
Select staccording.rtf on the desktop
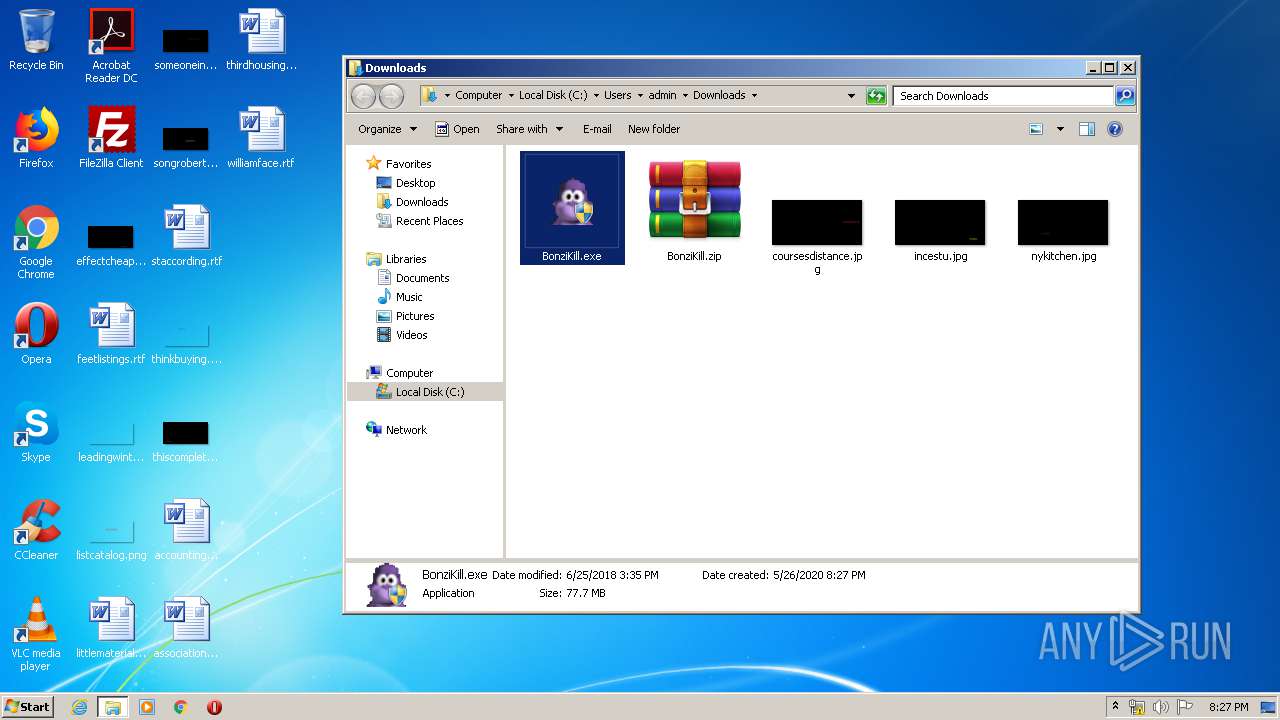point(186,236)
